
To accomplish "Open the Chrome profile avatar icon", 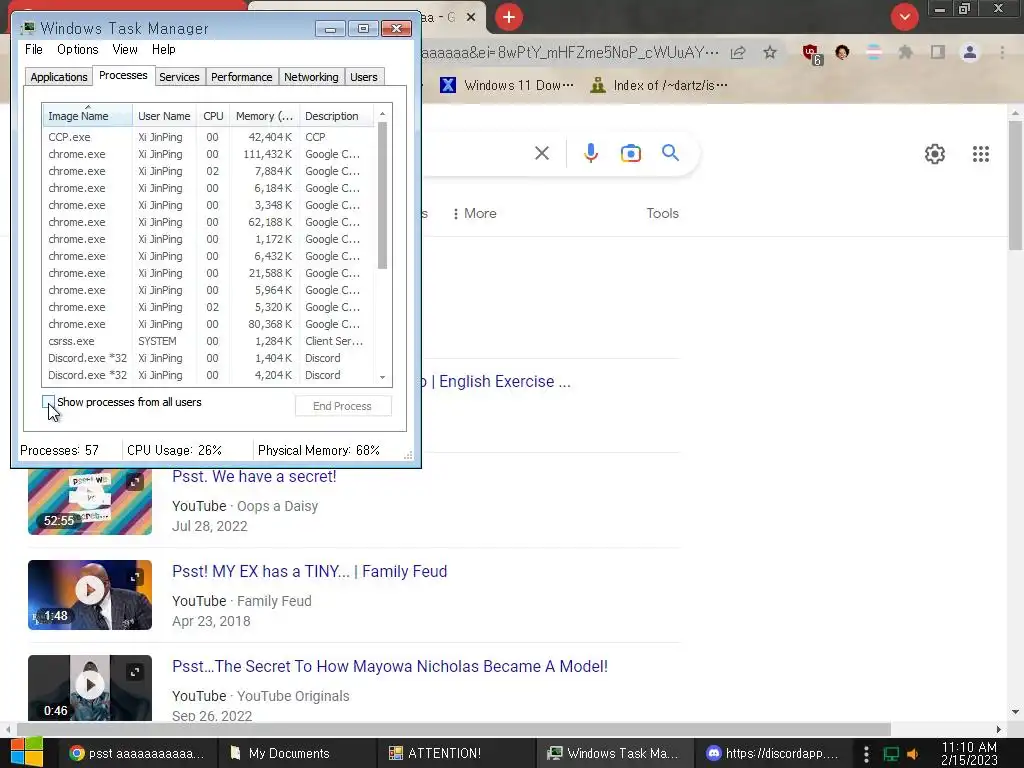I will (969, 52).
